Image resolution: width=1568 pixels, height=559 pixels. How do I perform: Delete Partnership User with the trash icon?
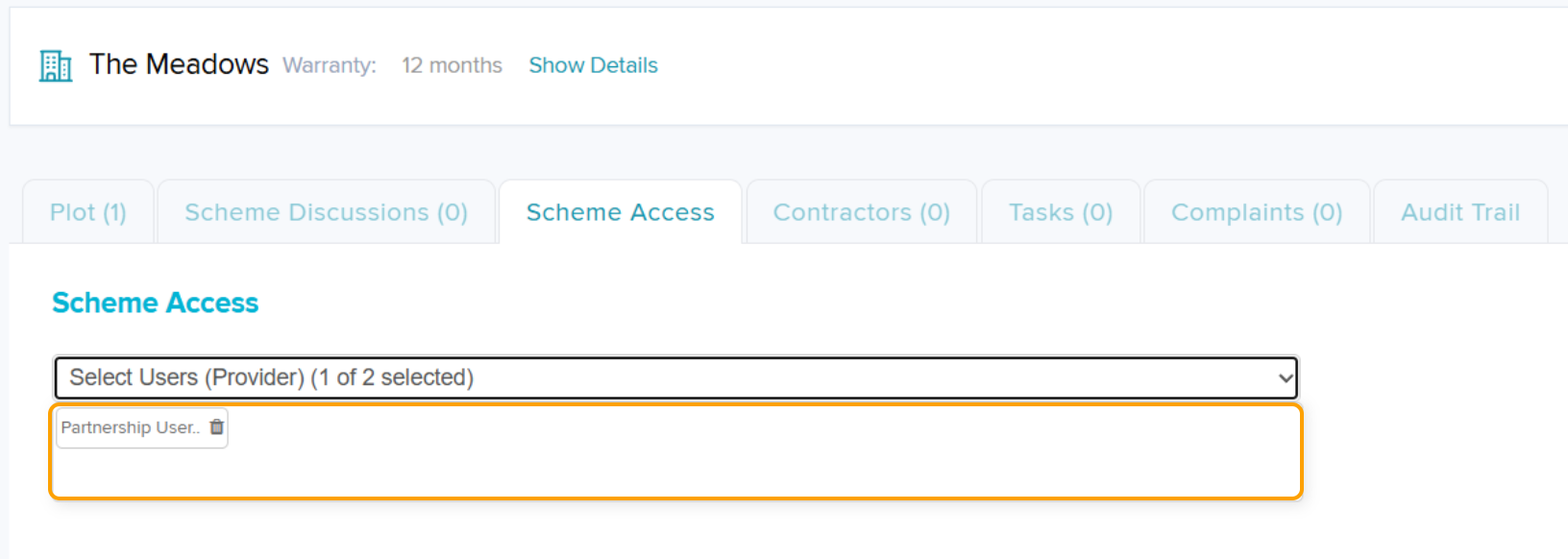pyautogui.click(x=217, y=427)
